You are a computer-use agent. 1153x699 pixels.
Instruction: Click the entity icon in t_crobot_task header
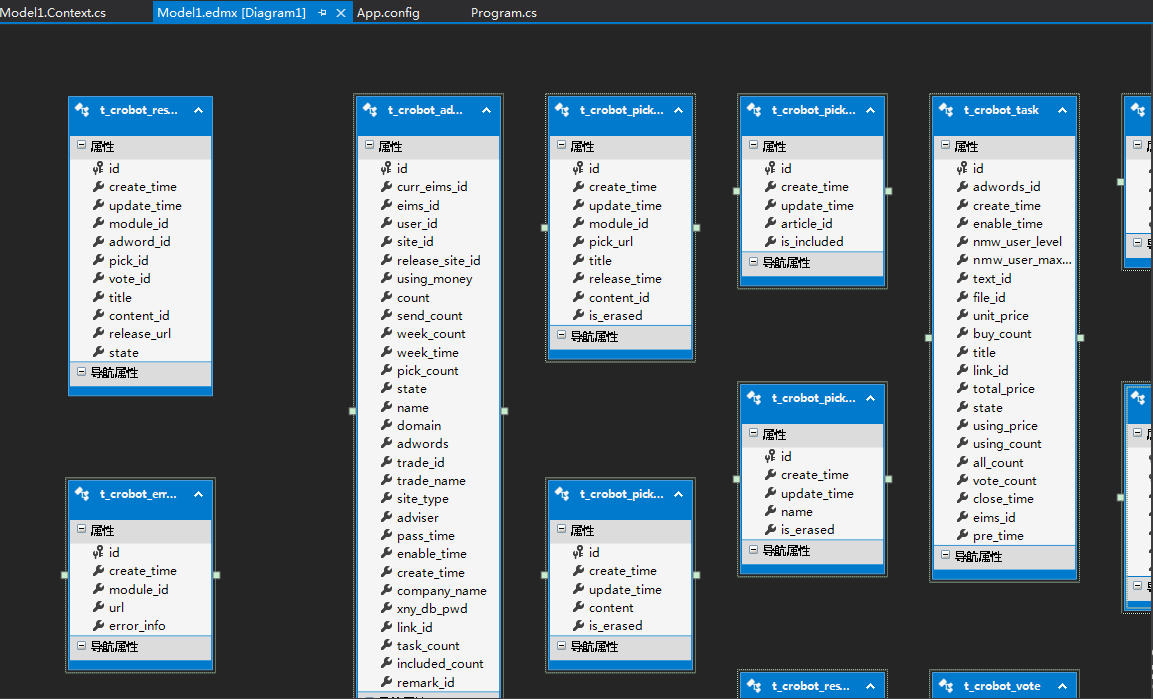coord(946,110)
